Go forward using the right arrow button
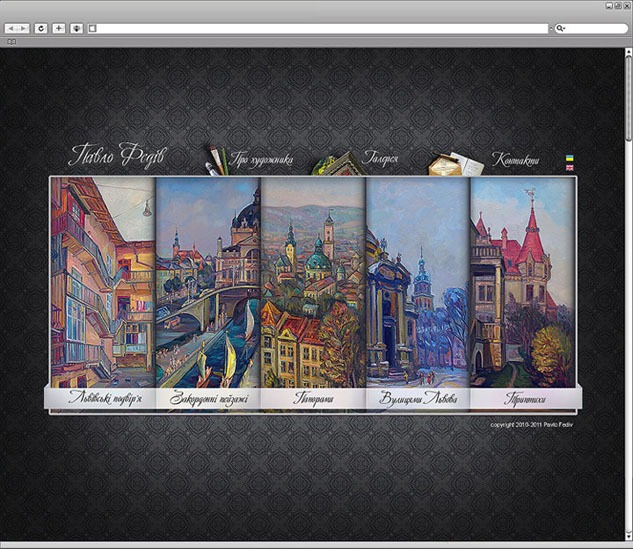The image size is (633, 549). point(23,28)
